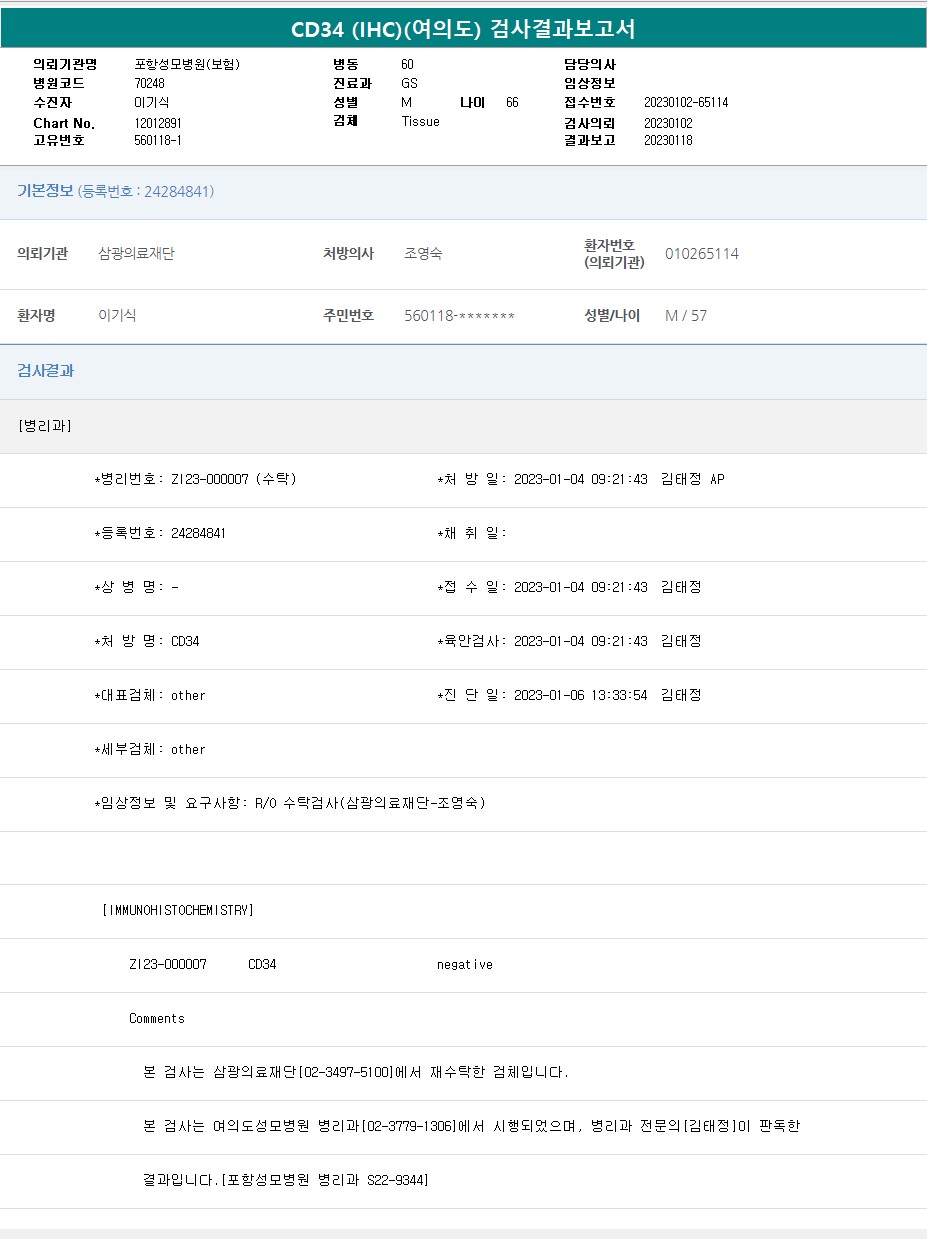Viewport: 927px width, 1239px height.
Task: Select the Tissue specimen value
Action: point(420,122)
